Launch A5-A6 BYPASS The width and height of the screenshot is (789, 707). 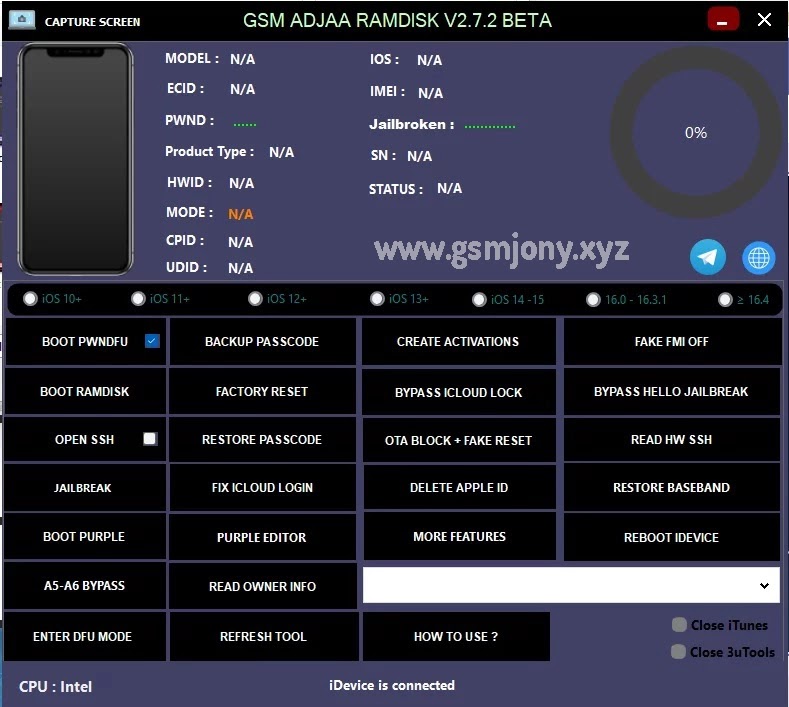coord(85,586)
